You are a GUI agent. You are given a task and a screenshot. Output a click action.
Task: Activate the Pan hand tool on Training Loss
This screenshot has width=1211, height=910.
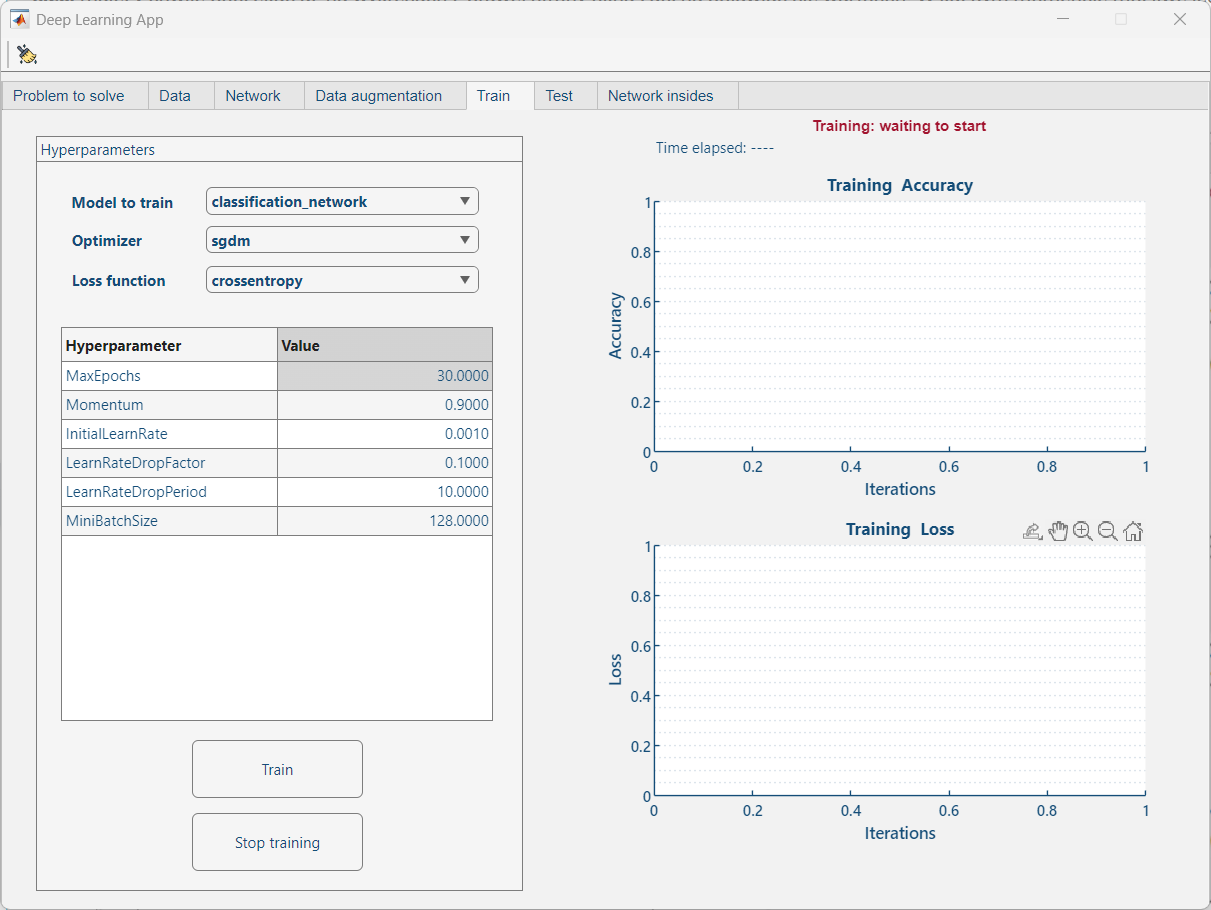(x=1058, y=531)
